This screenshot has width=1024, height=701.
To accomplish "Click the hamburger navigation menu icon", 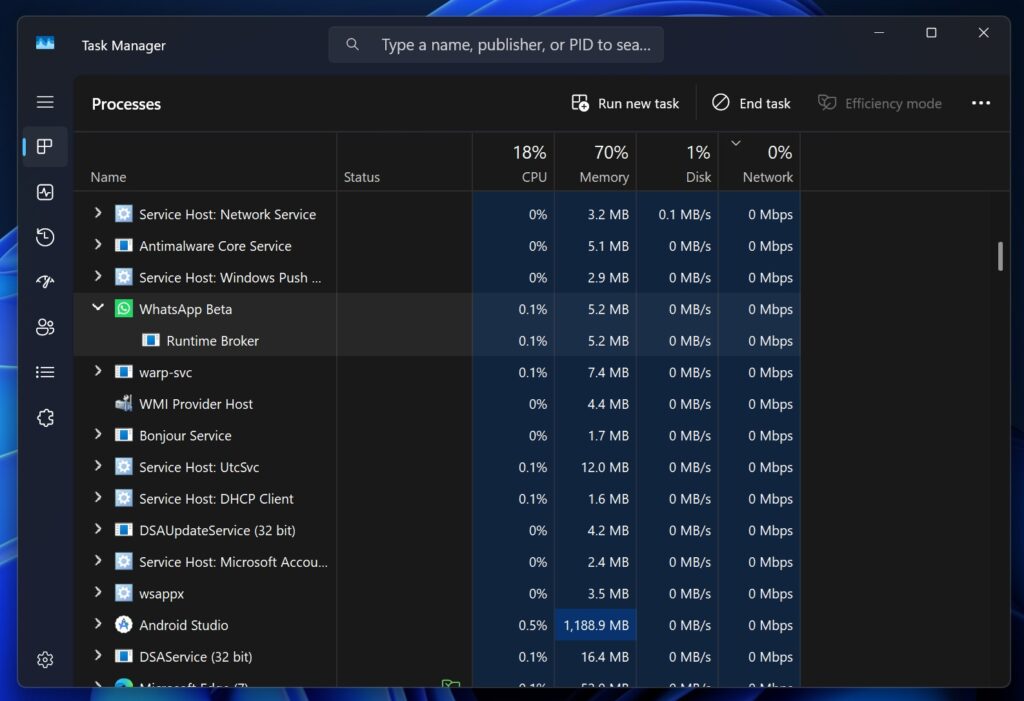I will coord(44,101).
